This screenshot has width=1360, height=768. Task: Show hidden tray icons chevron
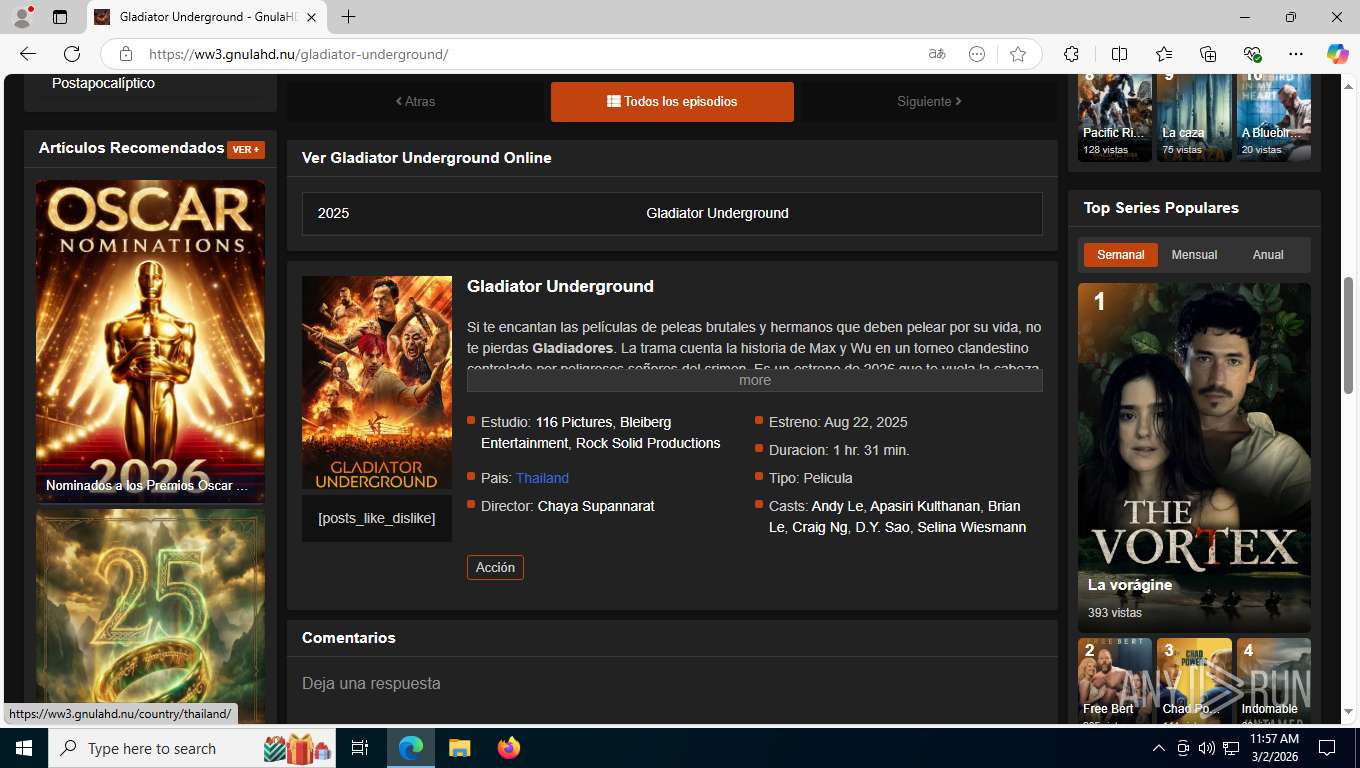click(x=1159, y=748)
